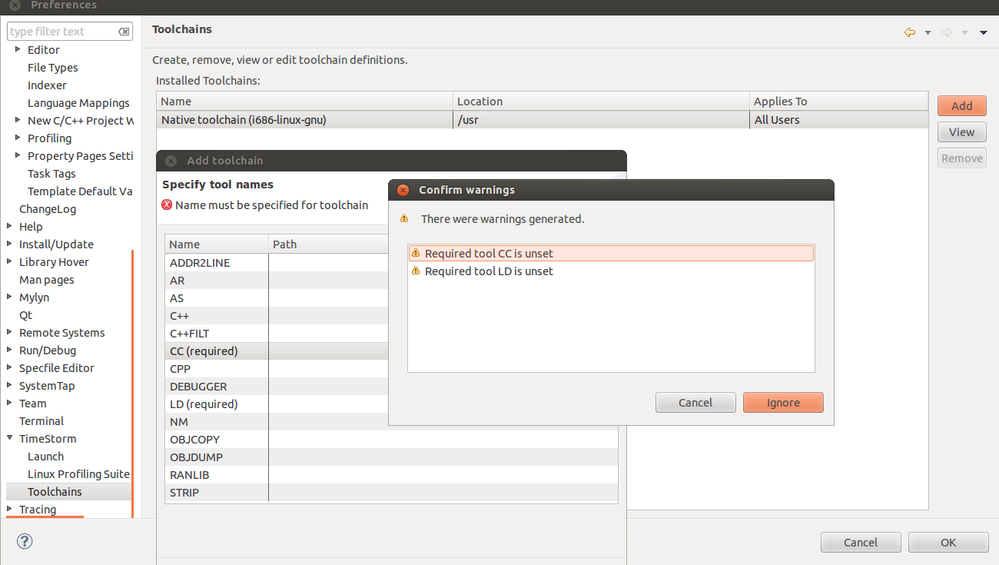Expand the Mylyn tree node
This screenshot has height=565, width=999.
click(10, 297)
